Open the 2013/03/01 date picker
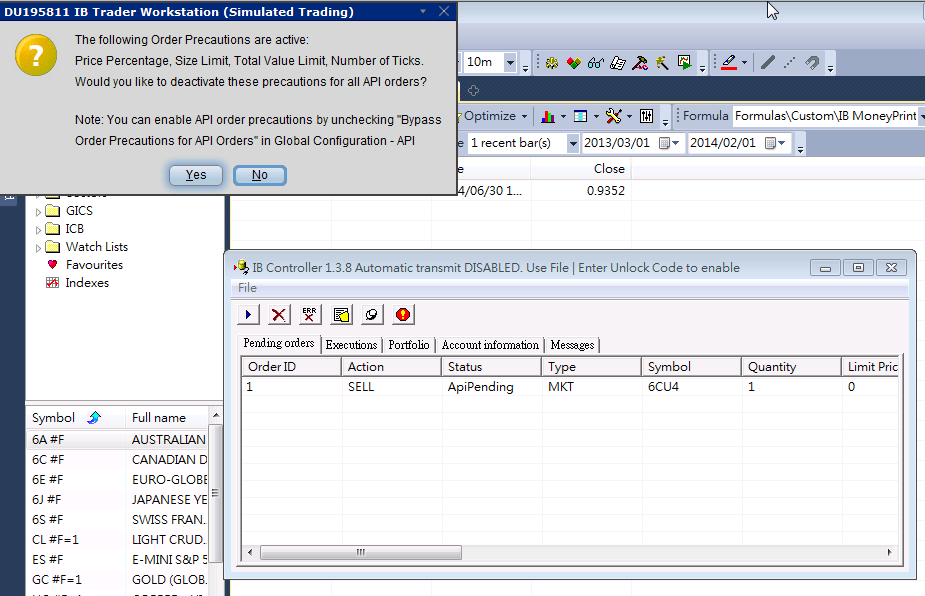 coord(669,143)
